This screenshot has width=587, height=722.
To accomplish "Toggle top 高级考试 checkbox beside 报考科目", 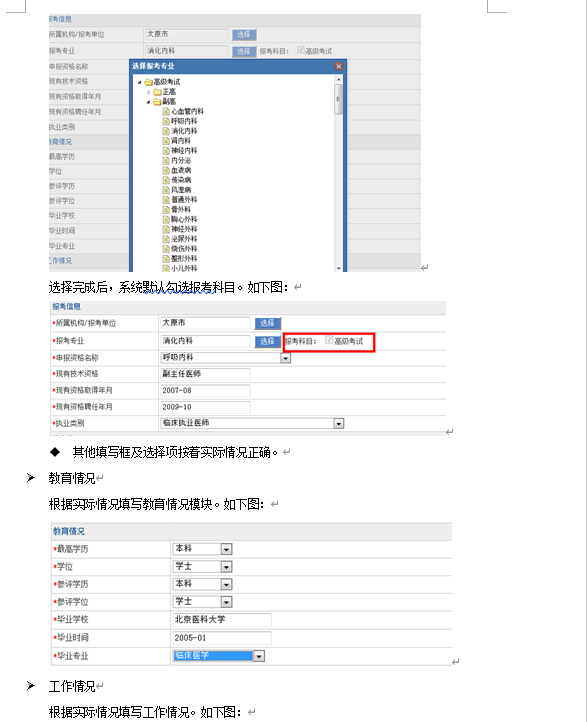I will click(x=301, y=50).
